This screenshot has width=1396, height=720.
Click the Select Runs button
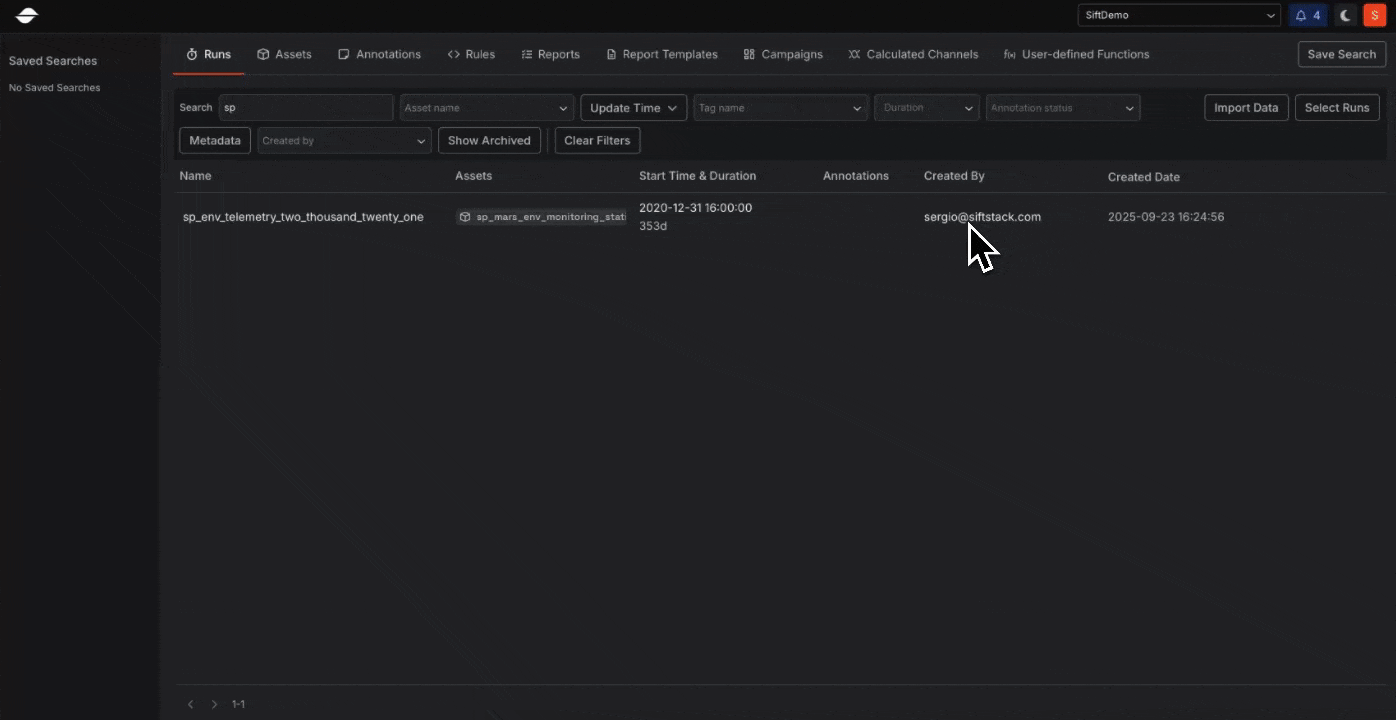tap(1337, 108)
